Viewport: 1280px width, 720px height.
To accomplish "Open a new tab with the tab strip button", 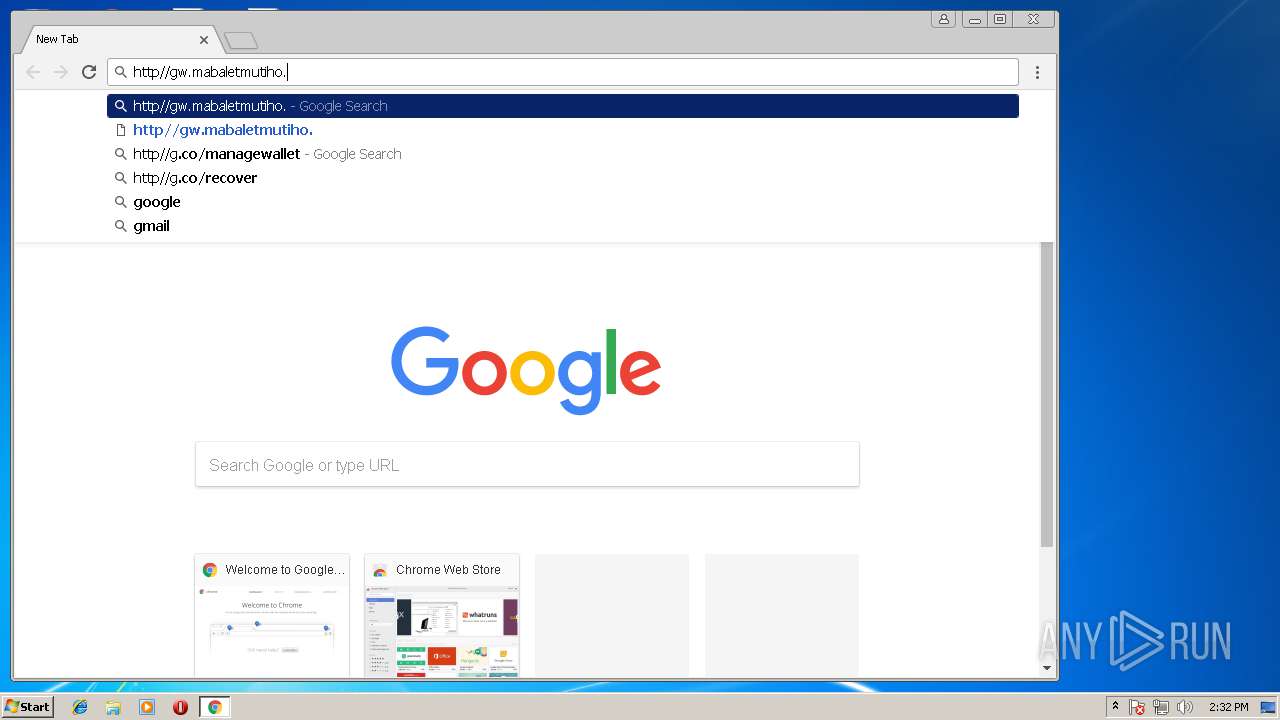I will coord(241,40).
